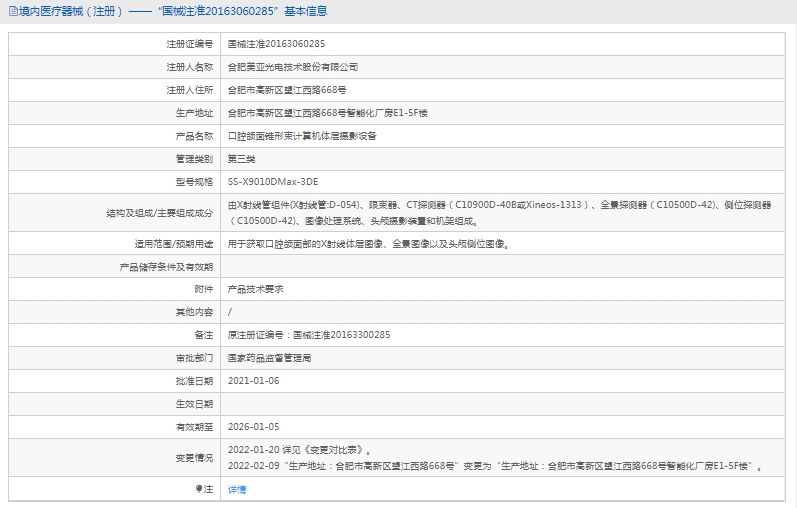This screenshot has height=508, width=797.
Task: Select product name 口腔颌面锥形束计算机体层摄影设备
Action: point(302,136)
